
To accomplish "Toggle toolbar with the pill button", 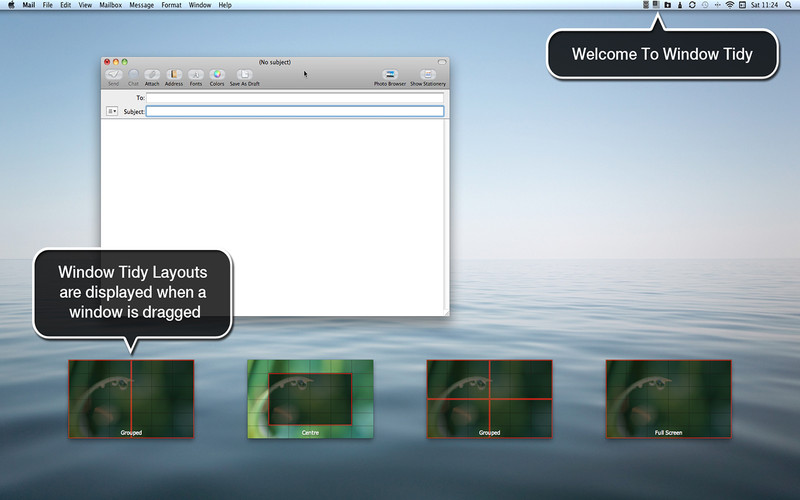I will (x=441, y=62).
